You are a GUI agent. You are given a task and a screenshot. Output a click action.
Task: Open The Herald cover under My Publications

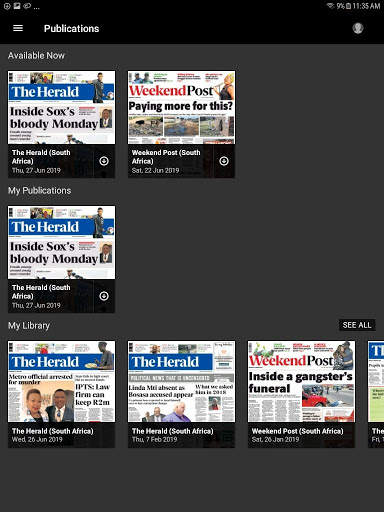point(62,242)
